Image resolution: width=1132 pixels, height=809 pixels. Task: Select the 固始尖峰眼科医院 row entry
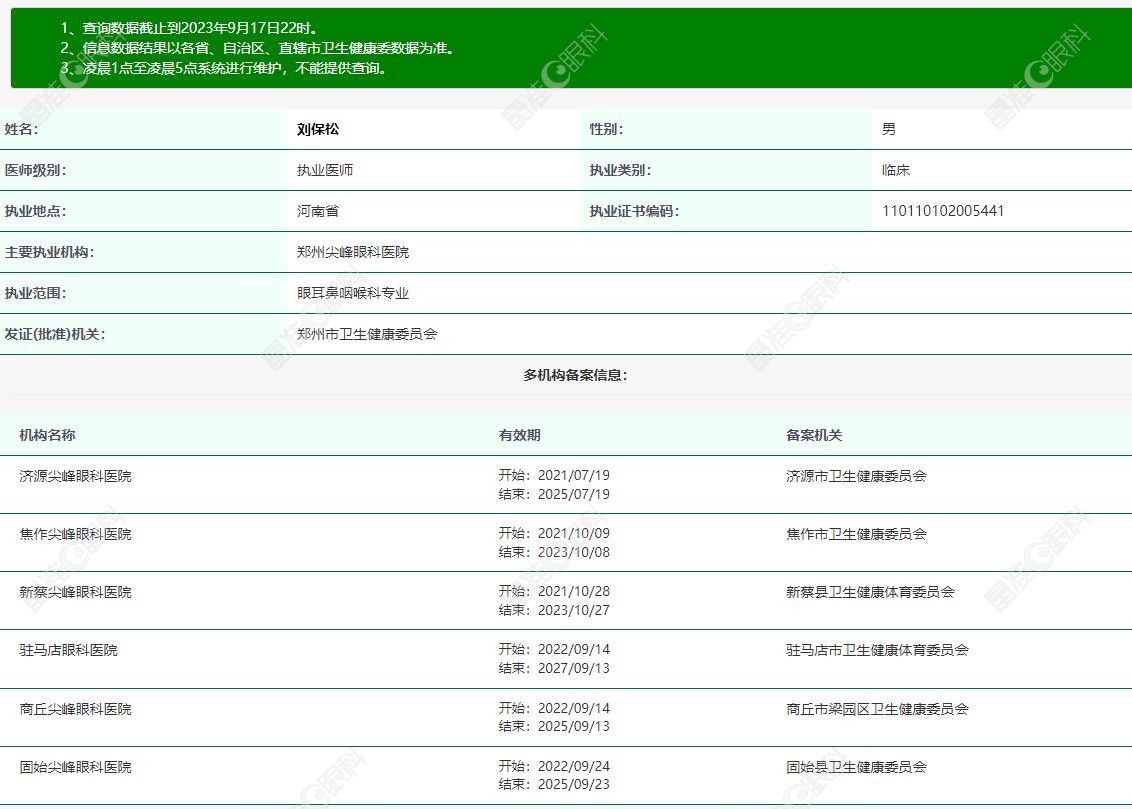75,767
